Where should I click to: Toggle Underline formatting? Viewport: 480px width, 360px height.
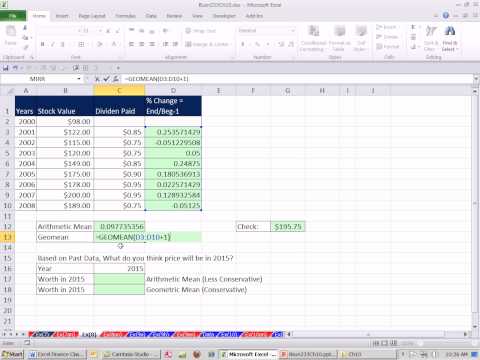(62, 44)
